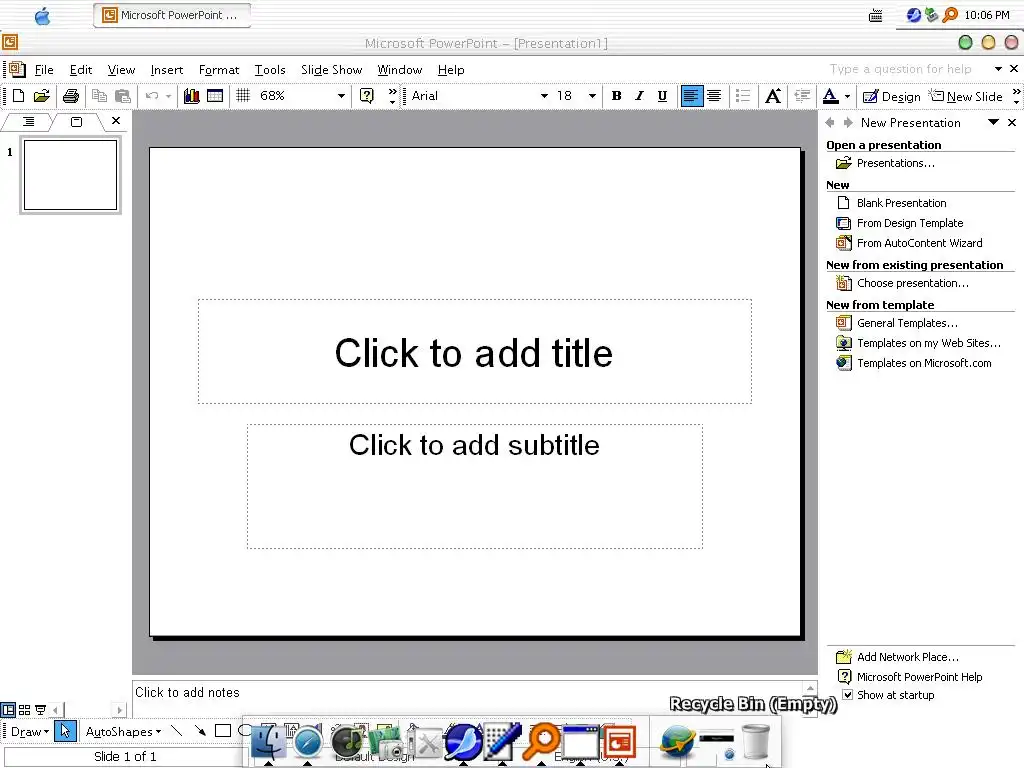Set Center paragraph alignment
The height and width of the screenshot is (768, 1024).
tap(714, 96)
